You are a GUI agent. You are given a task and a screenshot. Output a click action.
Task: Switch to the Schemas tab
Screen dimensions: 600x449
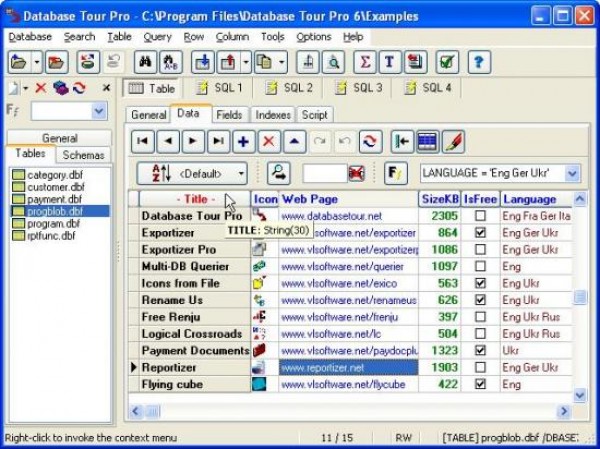coord(83,155)
